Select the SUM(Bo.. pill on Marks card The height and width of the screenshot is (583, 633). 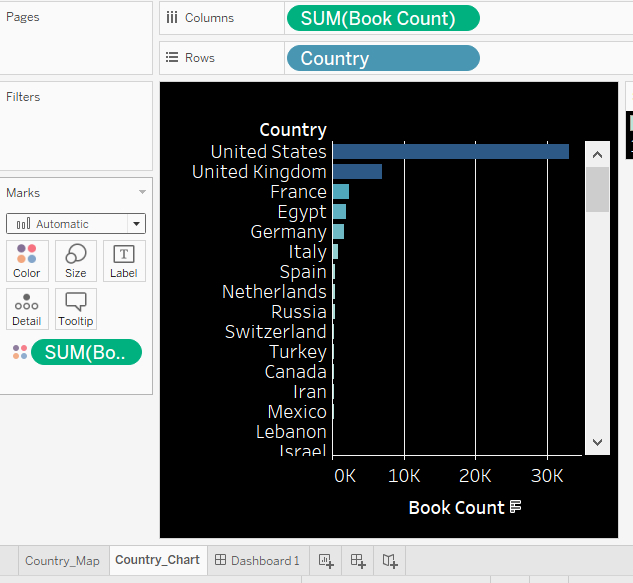tap(86, 352)
